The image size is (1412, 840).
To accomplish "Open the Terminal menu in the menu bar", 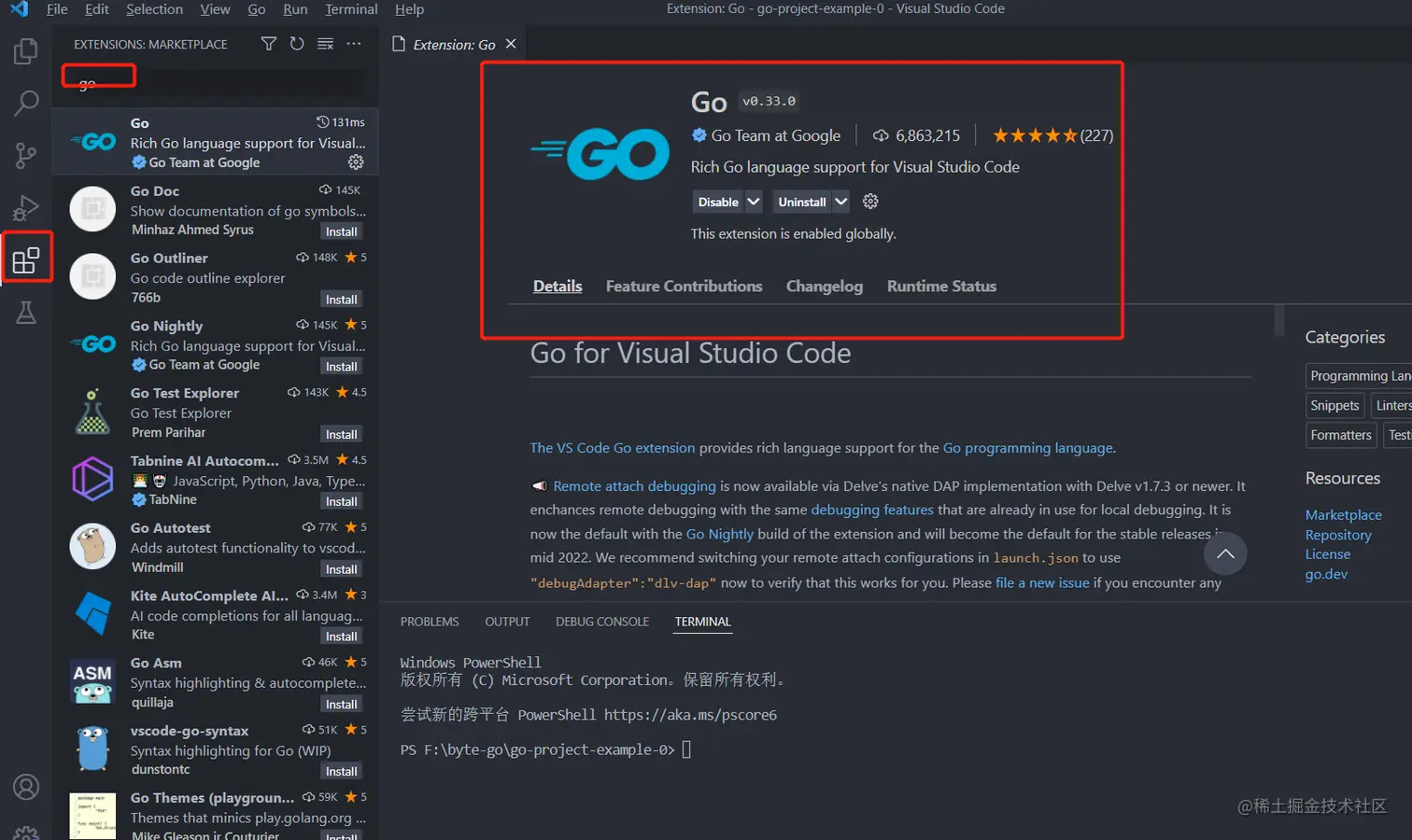I will 351,9.
